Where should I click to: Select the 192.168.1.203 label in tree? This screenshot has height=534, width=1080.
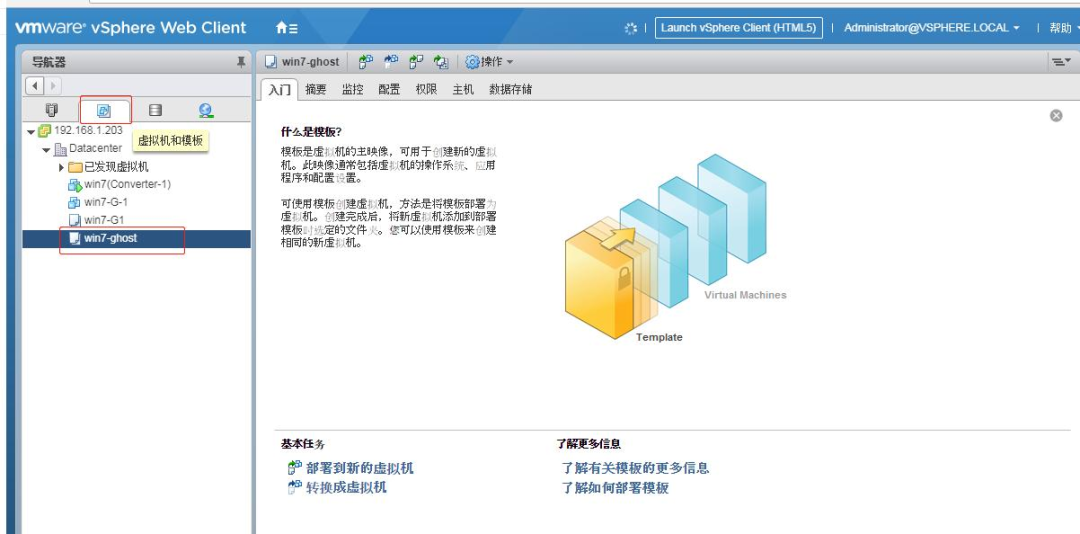(x=88, y=130)
